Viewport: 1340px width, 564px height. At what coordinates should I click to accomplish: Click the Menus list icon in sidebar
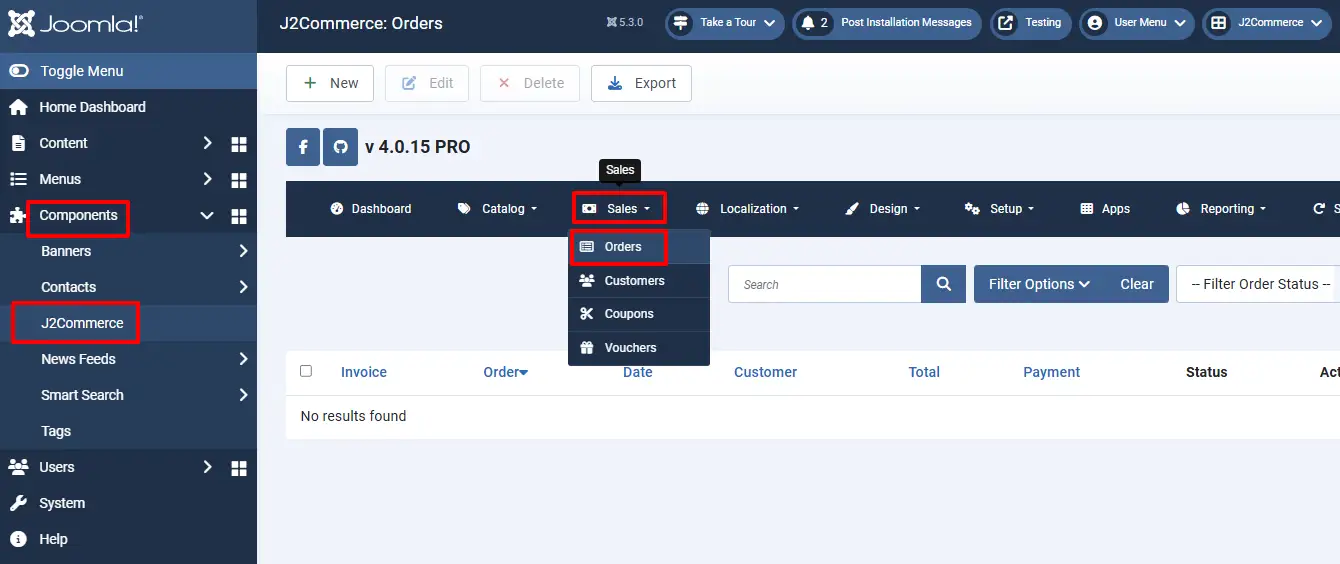click(18, 179)
